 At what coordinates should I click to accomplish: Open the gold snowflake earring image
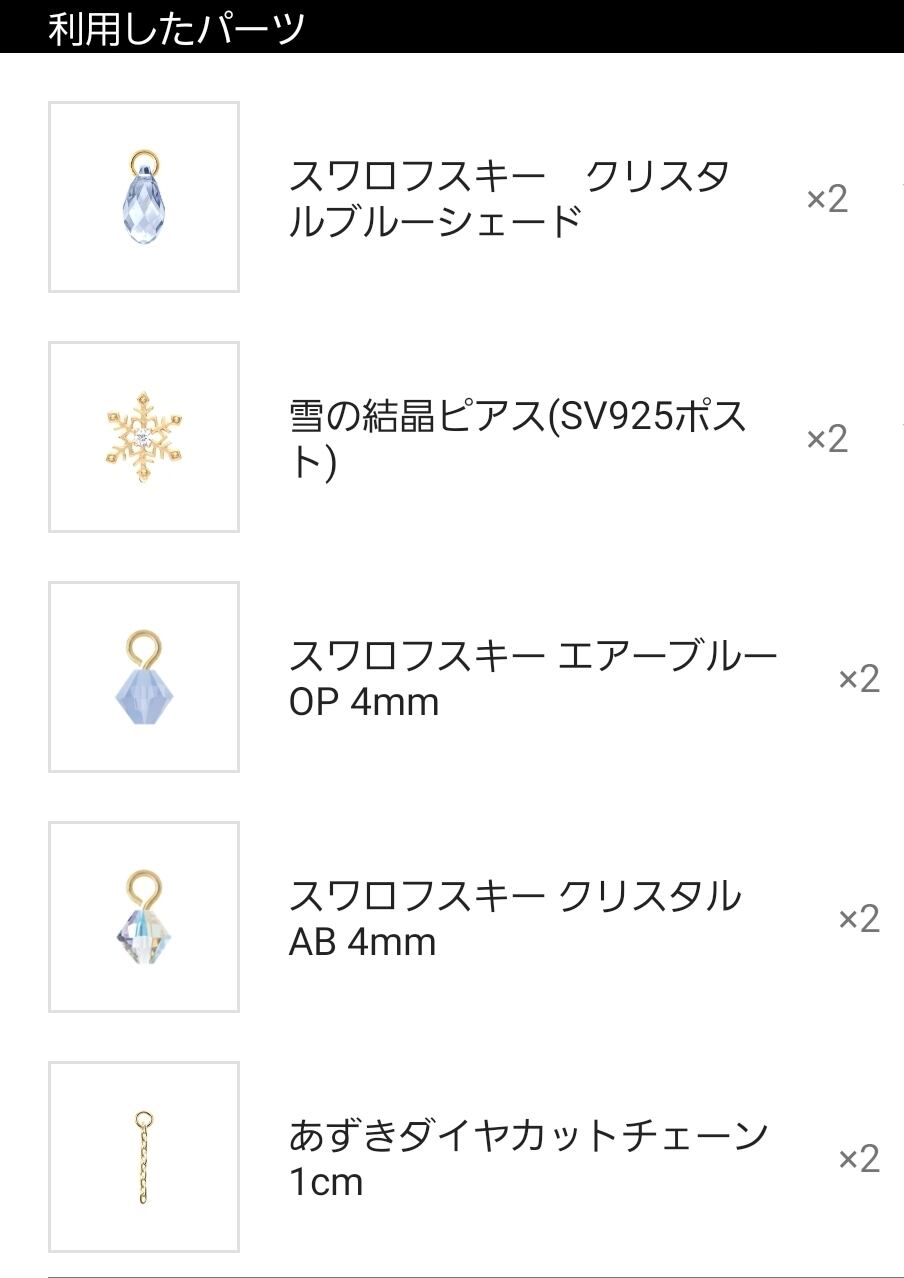pos(143,437)
